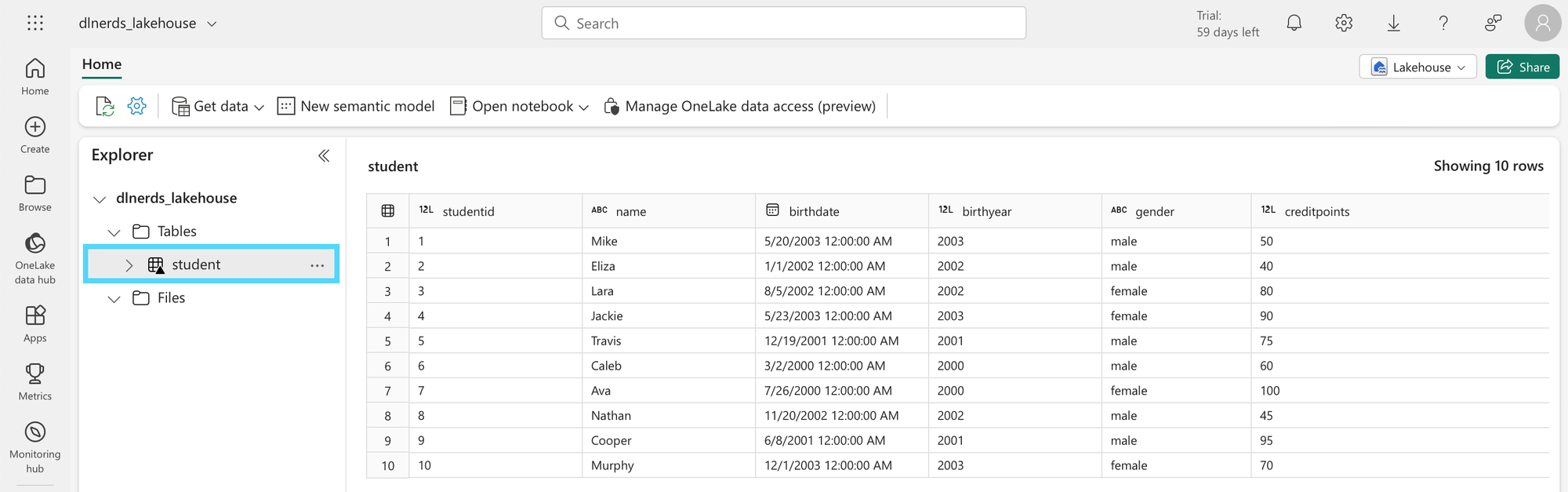This screenshot has width=1568, height=492.
Task: Collapse the Tables folder
Action: tap(114, 232)
